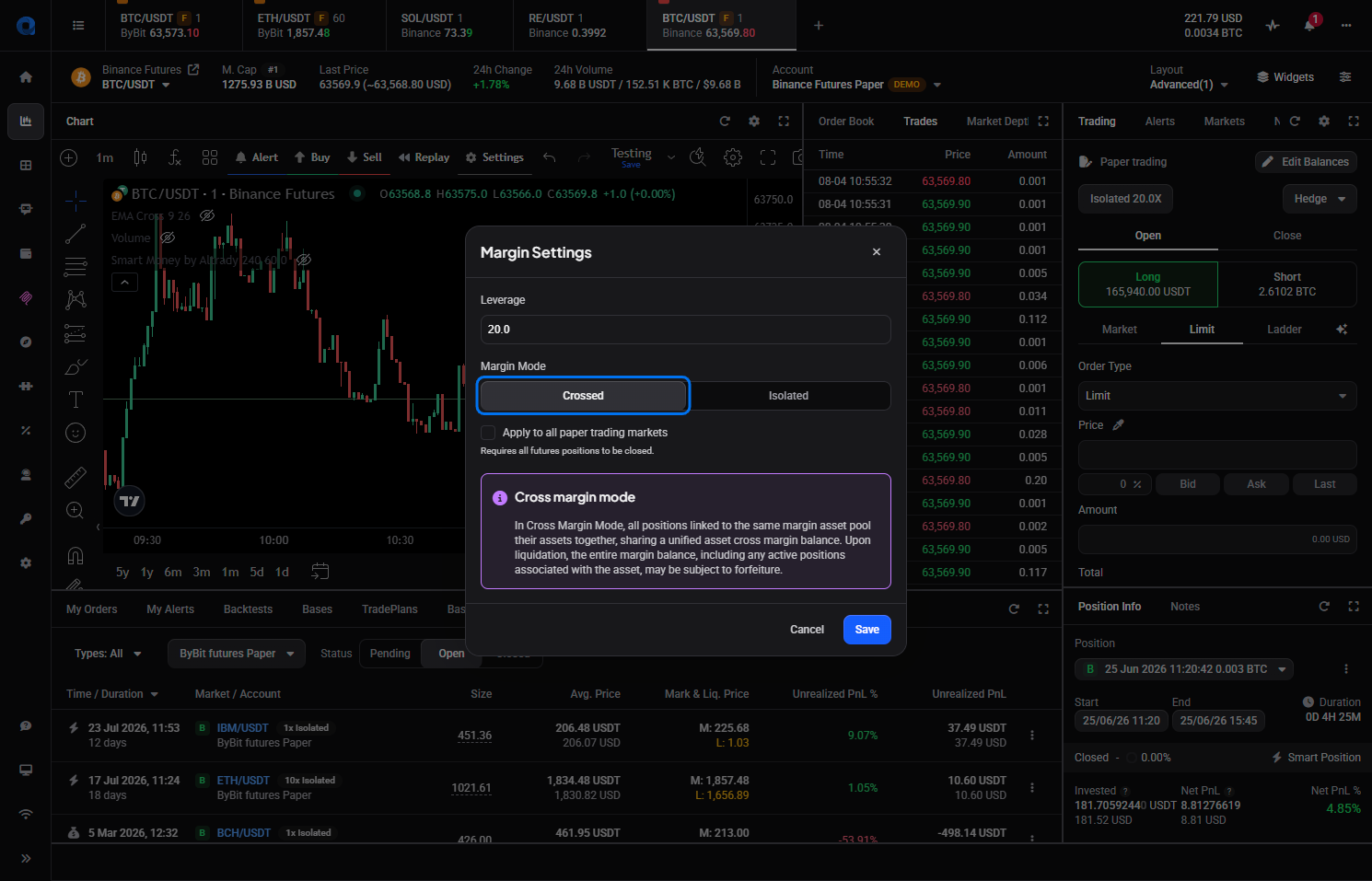Viewport: 1372px width, 881px height.
Task: Open candlestick chart type selector
Action: [140, 157]
